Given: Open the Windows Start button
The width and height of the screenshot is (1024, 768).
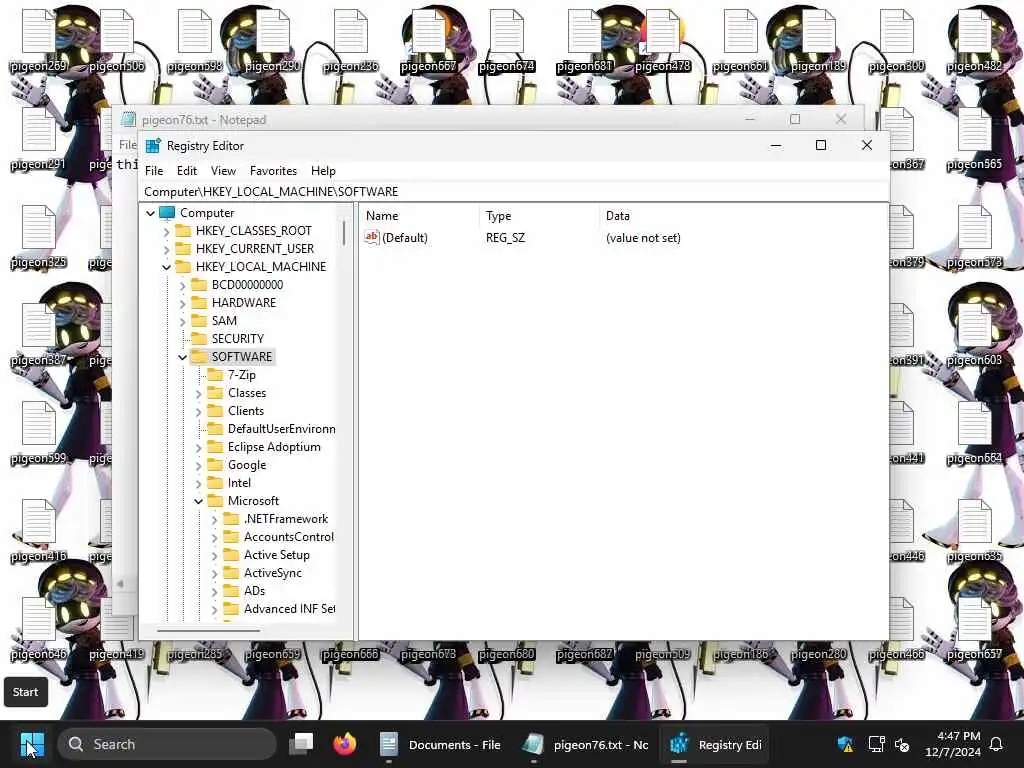Looking at the screenshot, I should click(32, 744).
